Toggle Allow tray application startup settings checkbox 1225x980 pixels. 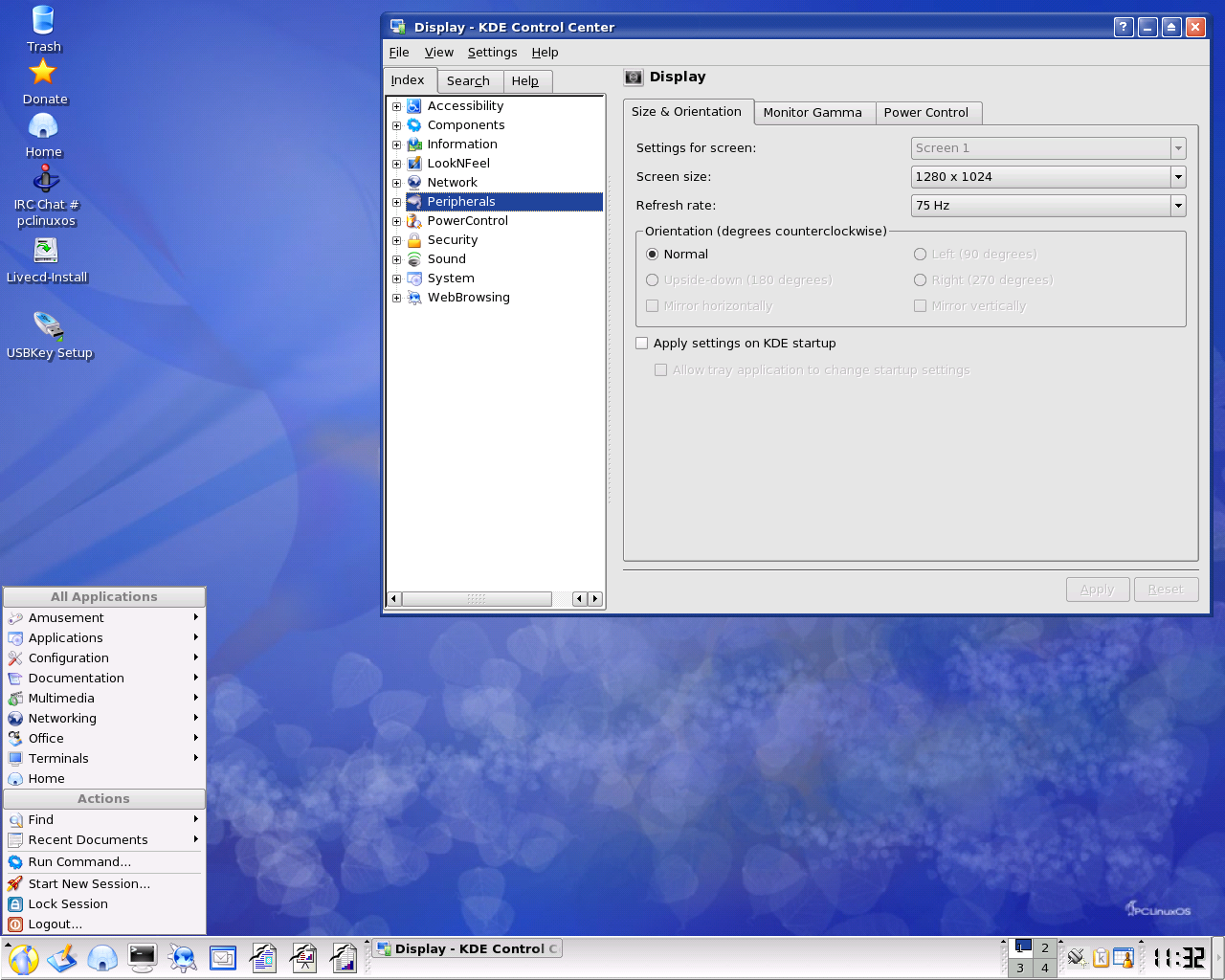660,370
